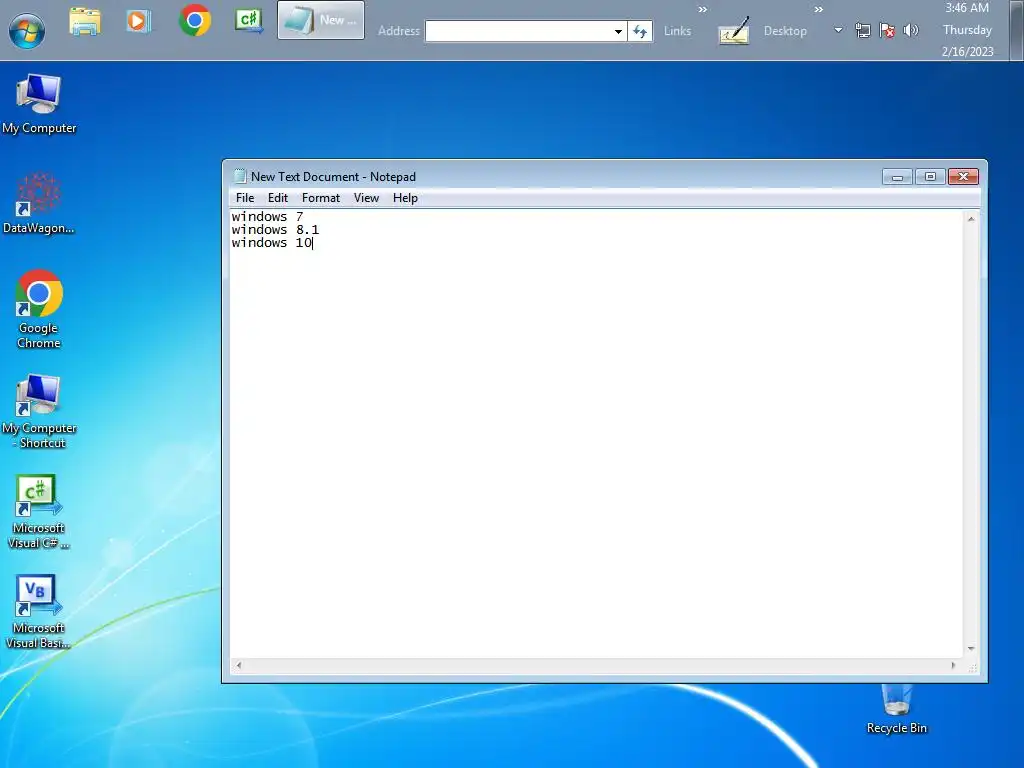
Task: Click the Links toolbar label
Action: pos(677,31)
